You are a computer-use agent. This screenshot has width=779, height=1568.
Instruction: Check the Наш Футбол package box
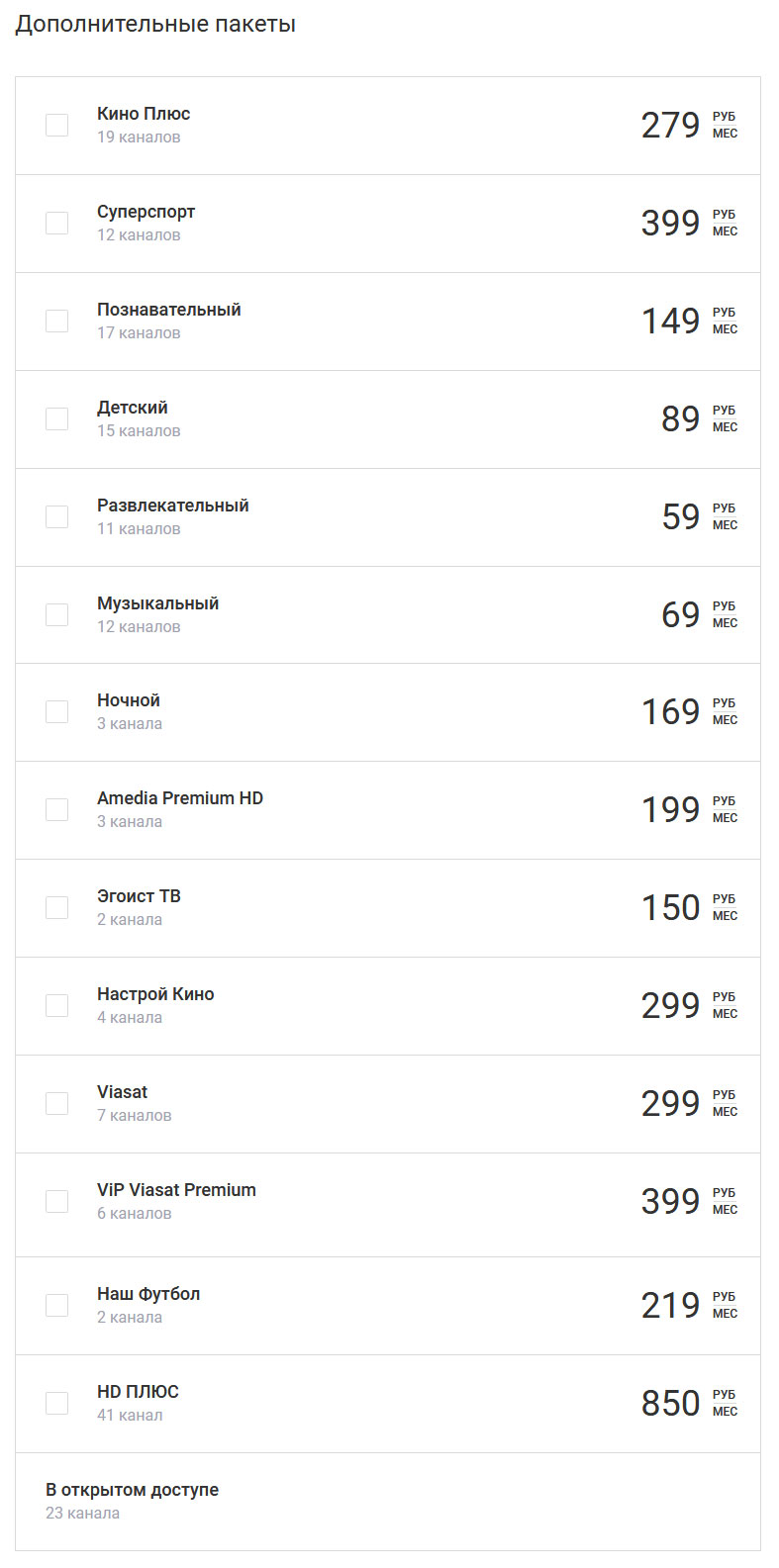pyautogui.click(x=57, y=1305)
